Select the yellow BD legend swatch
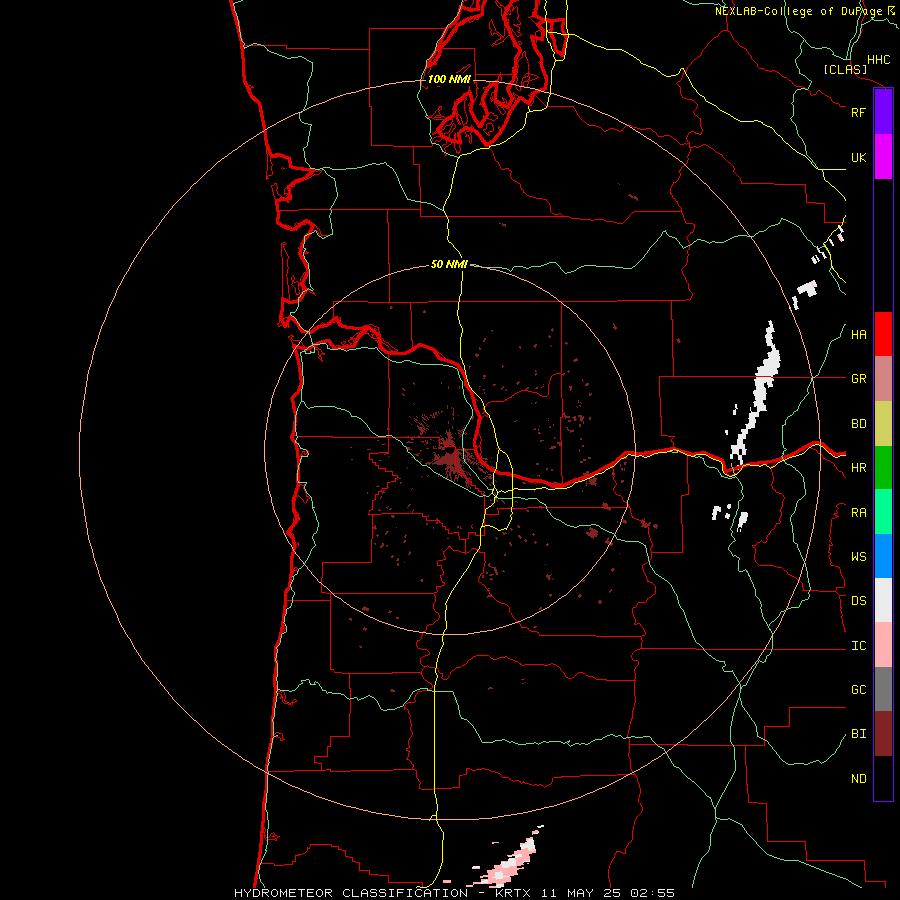The width and height of the screenshot is (900, 900). pos(883,424)
